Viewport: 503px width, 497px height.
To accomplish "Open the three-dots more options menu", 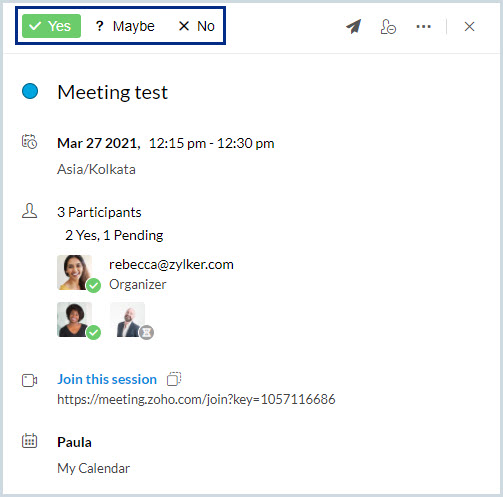I will coord(423,26).
